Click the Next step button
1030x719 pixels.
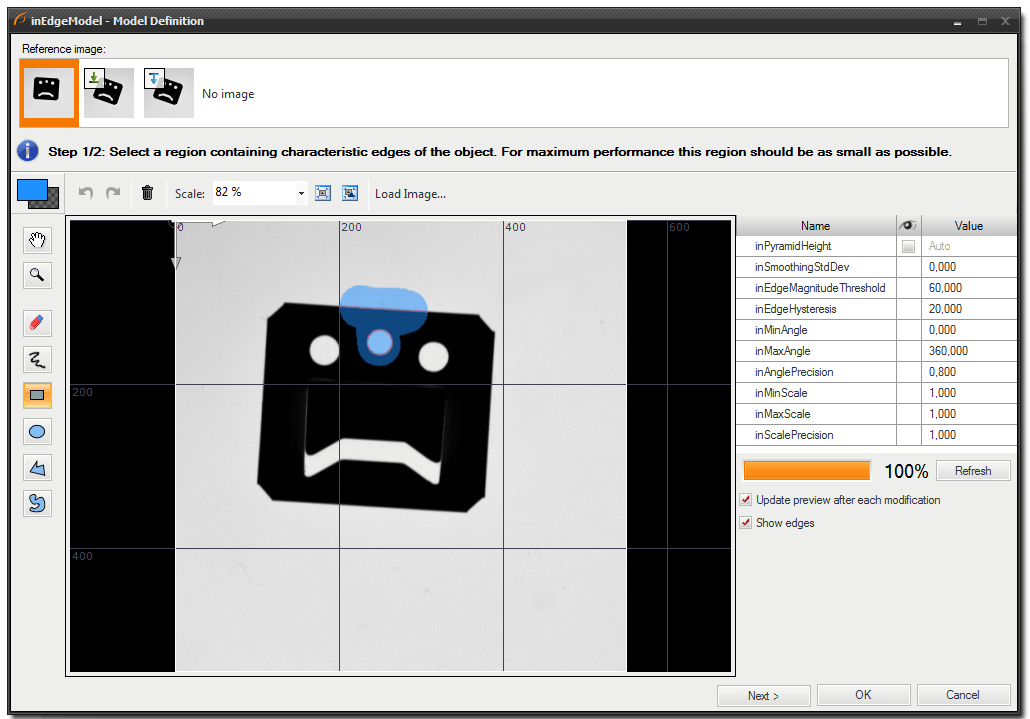pos(763,695)
